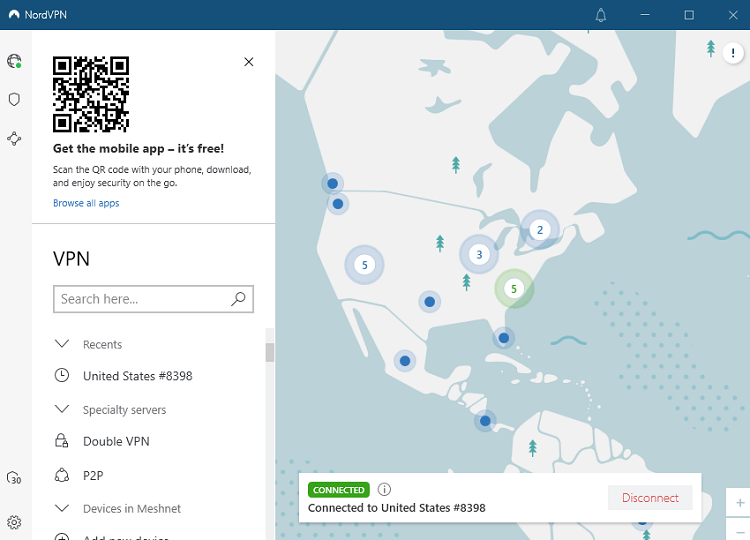Open Settings gear icon
This screenshot has height=540, width=750.
(14, 522)
